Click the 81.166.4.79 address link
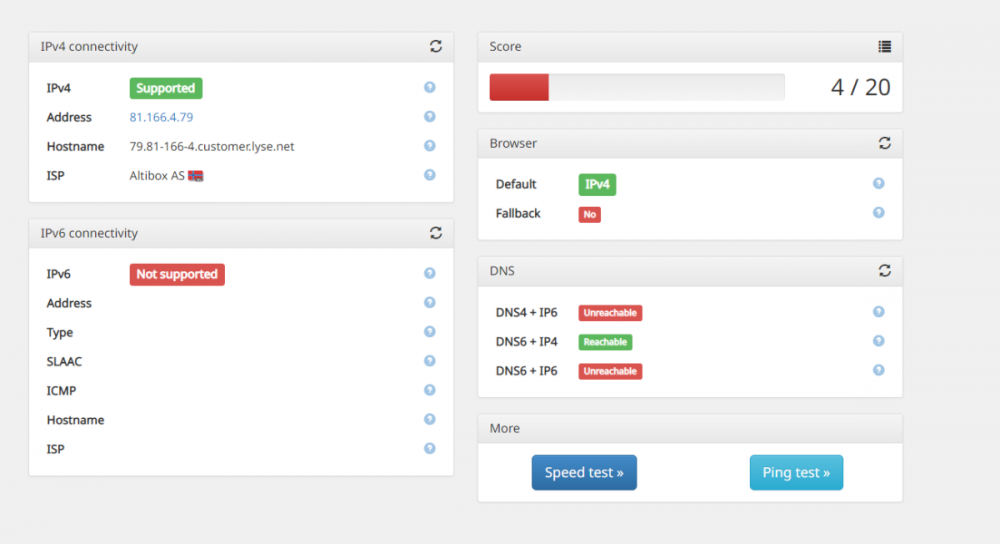The height and width of the screenshot is (544, 1000). coord(161,117)
